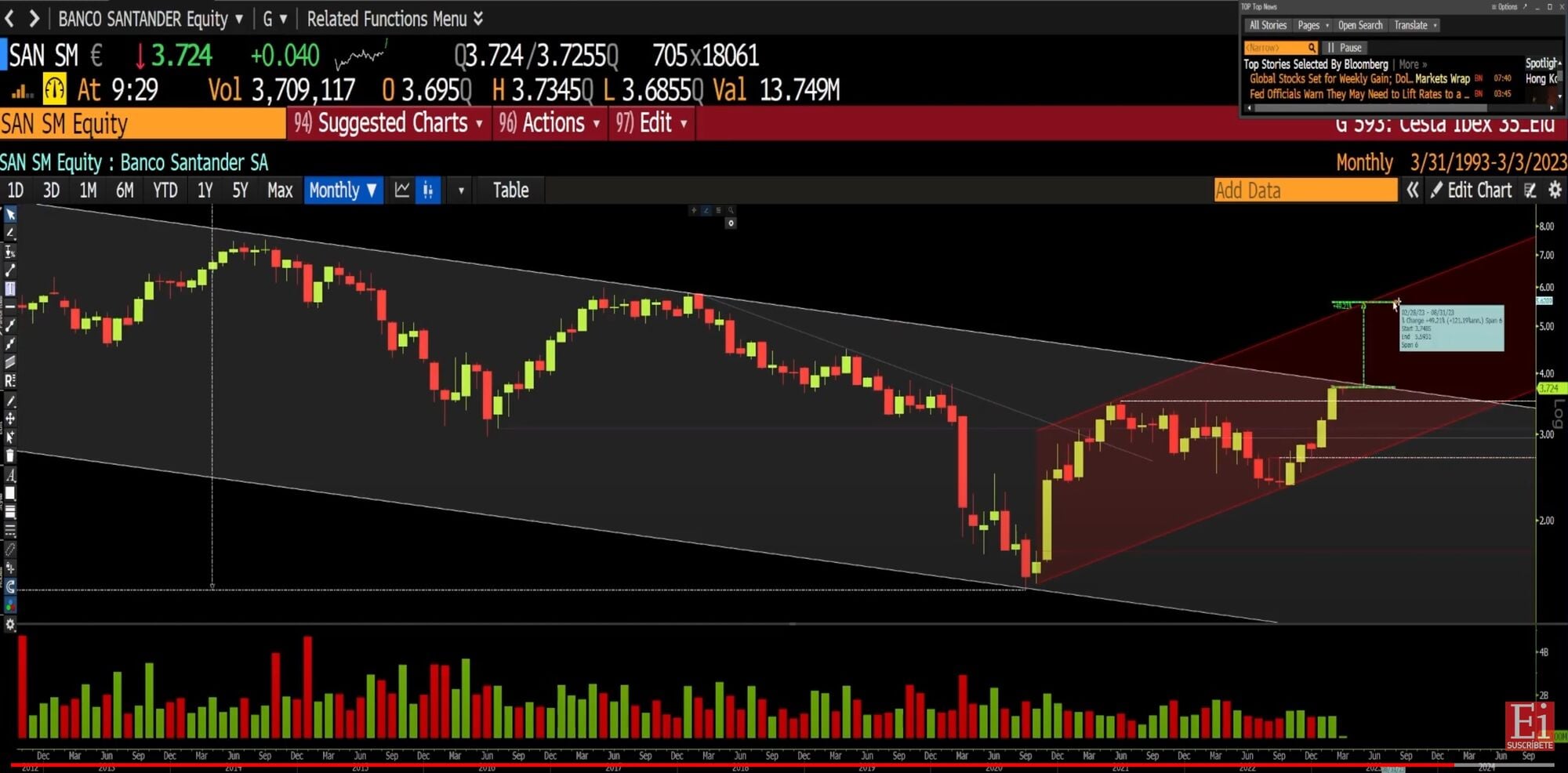Open chart type dropdown arrow next to candlestick
The width and height of the screenshot is (1568, 773).
pos(461,191)
